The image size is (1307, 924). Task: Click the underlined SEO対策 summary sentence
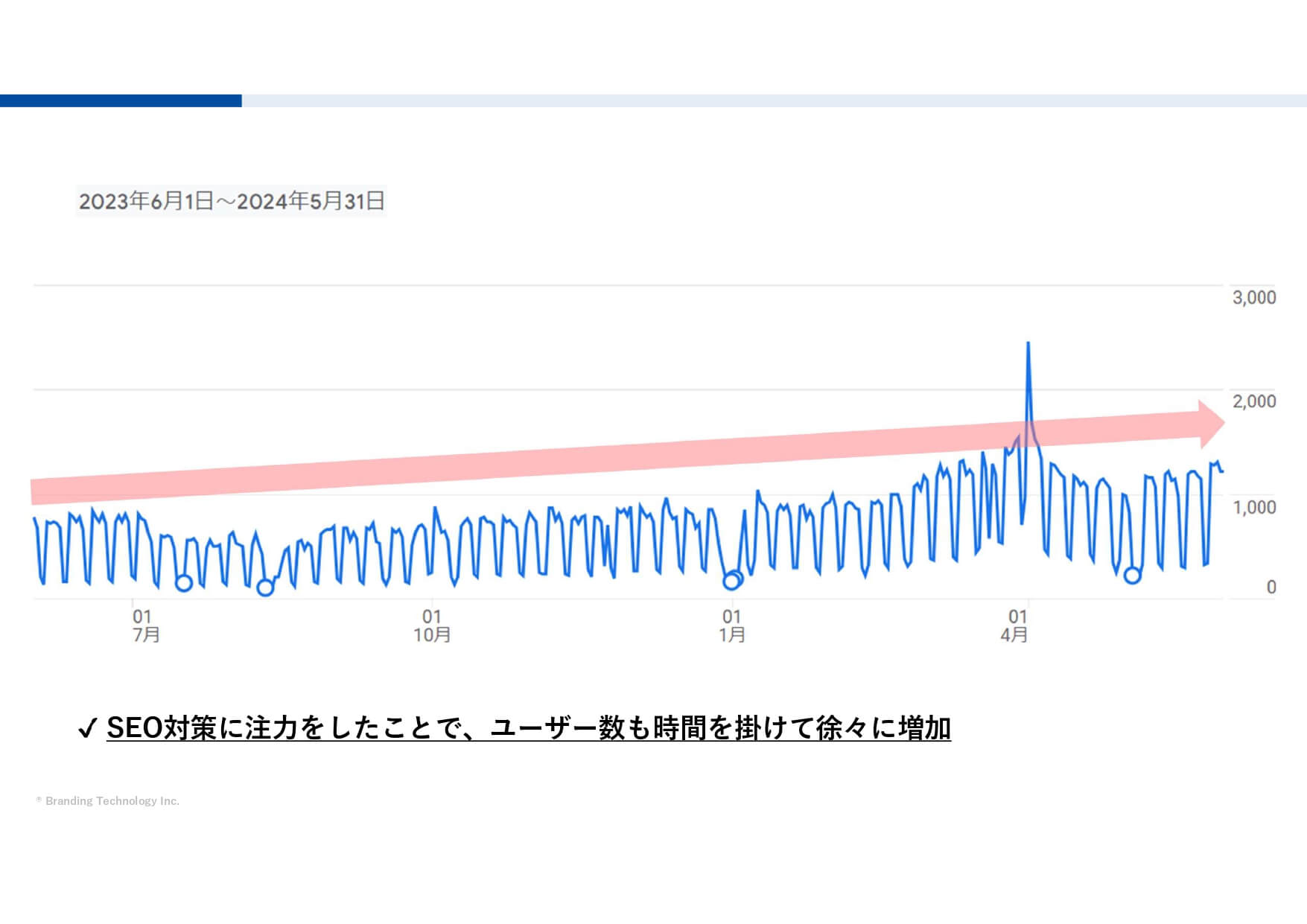click(529, 727)
